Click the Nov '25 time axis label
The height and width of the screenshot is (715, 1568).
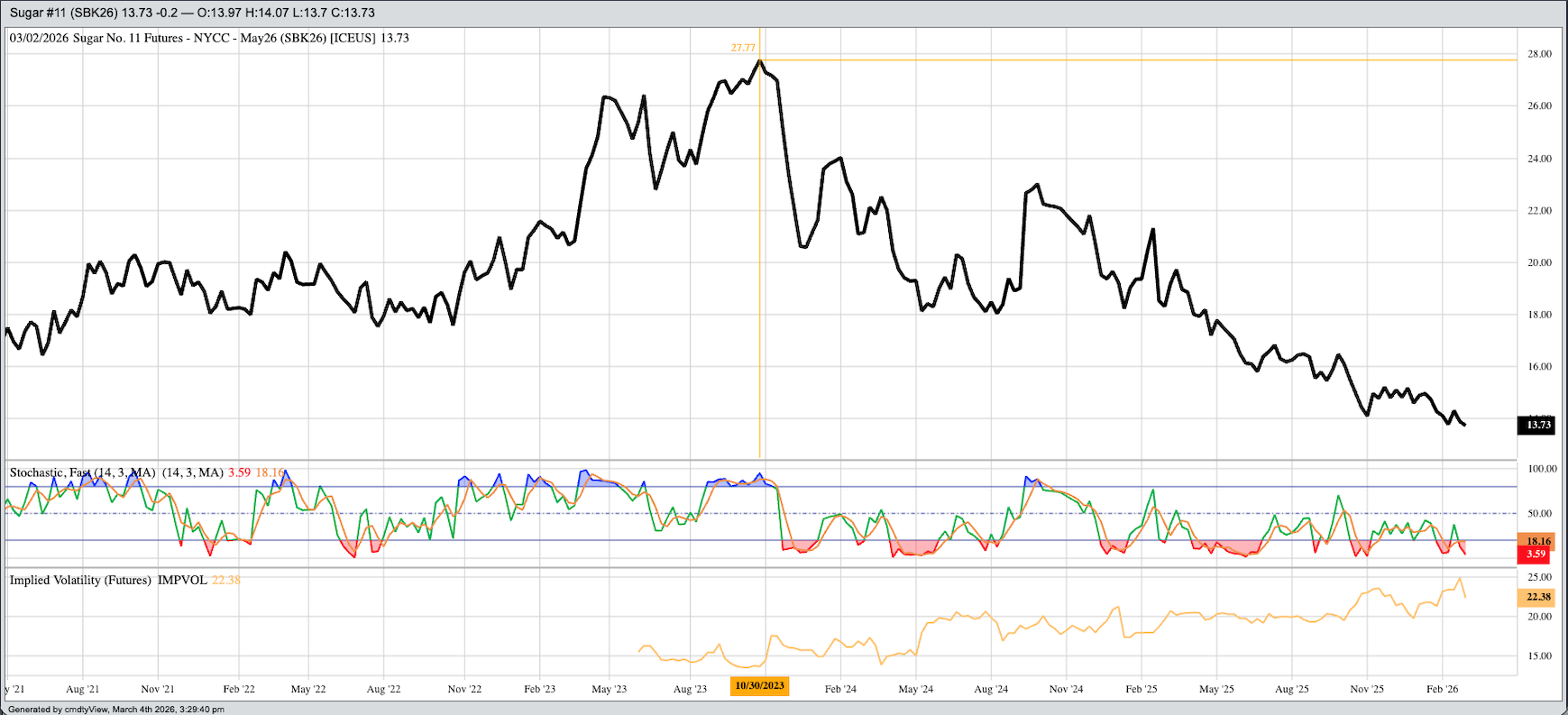pos(1367,689)
